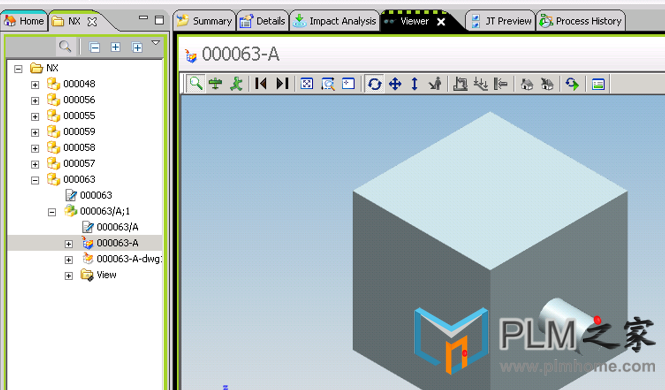
Task: Select the vertical double-arrow zoom tool
Action: tap(415, 84)
